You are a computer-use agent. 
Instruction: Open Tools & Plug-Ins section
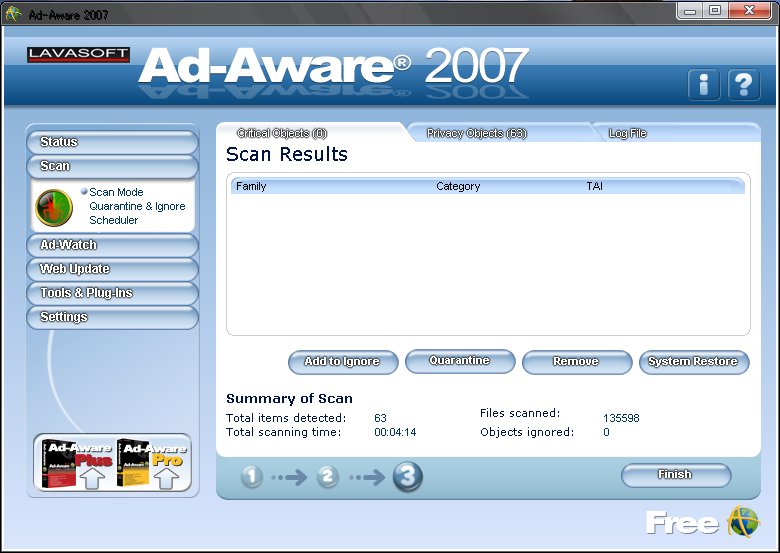click(x=112, y=293)
